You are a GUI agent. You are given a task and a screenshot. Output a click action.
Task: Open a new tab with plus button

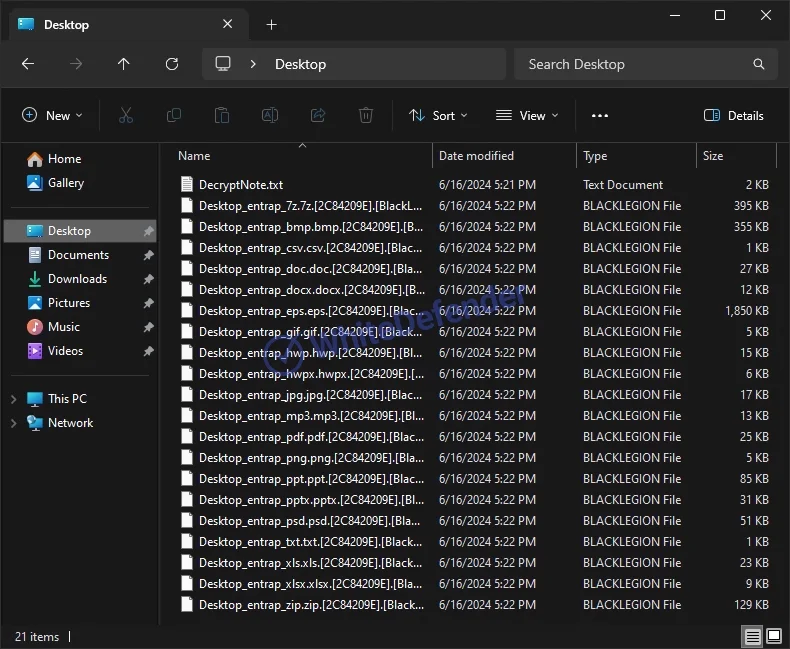[271, 24]
